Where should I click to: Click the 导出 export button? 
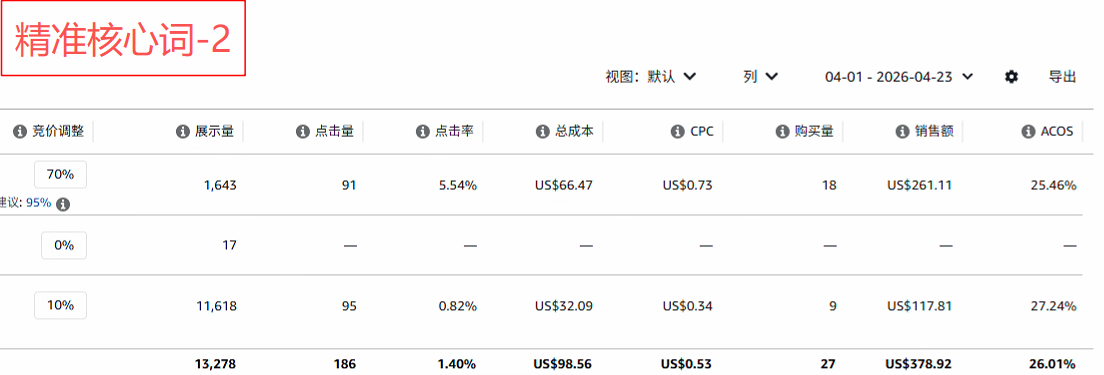pyautogui.click(x=1062, y=77)
